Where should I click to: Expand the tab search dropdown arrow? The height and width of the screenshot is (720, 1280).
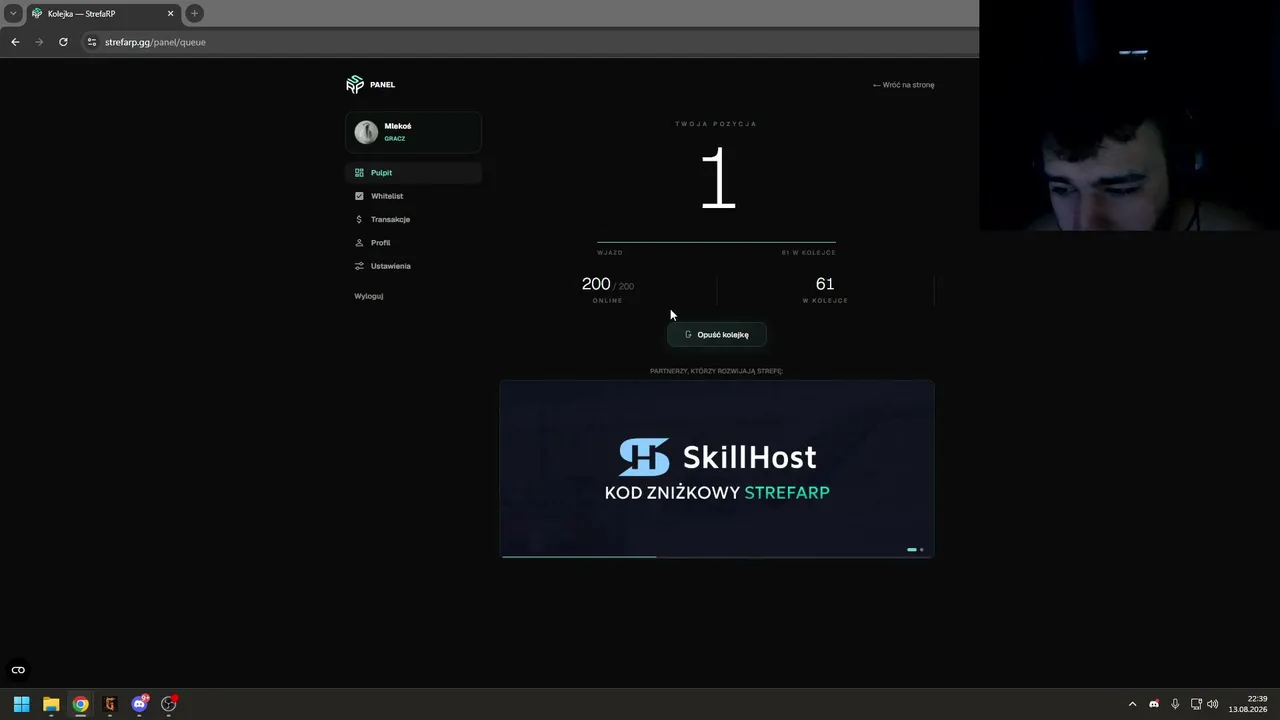13,14
